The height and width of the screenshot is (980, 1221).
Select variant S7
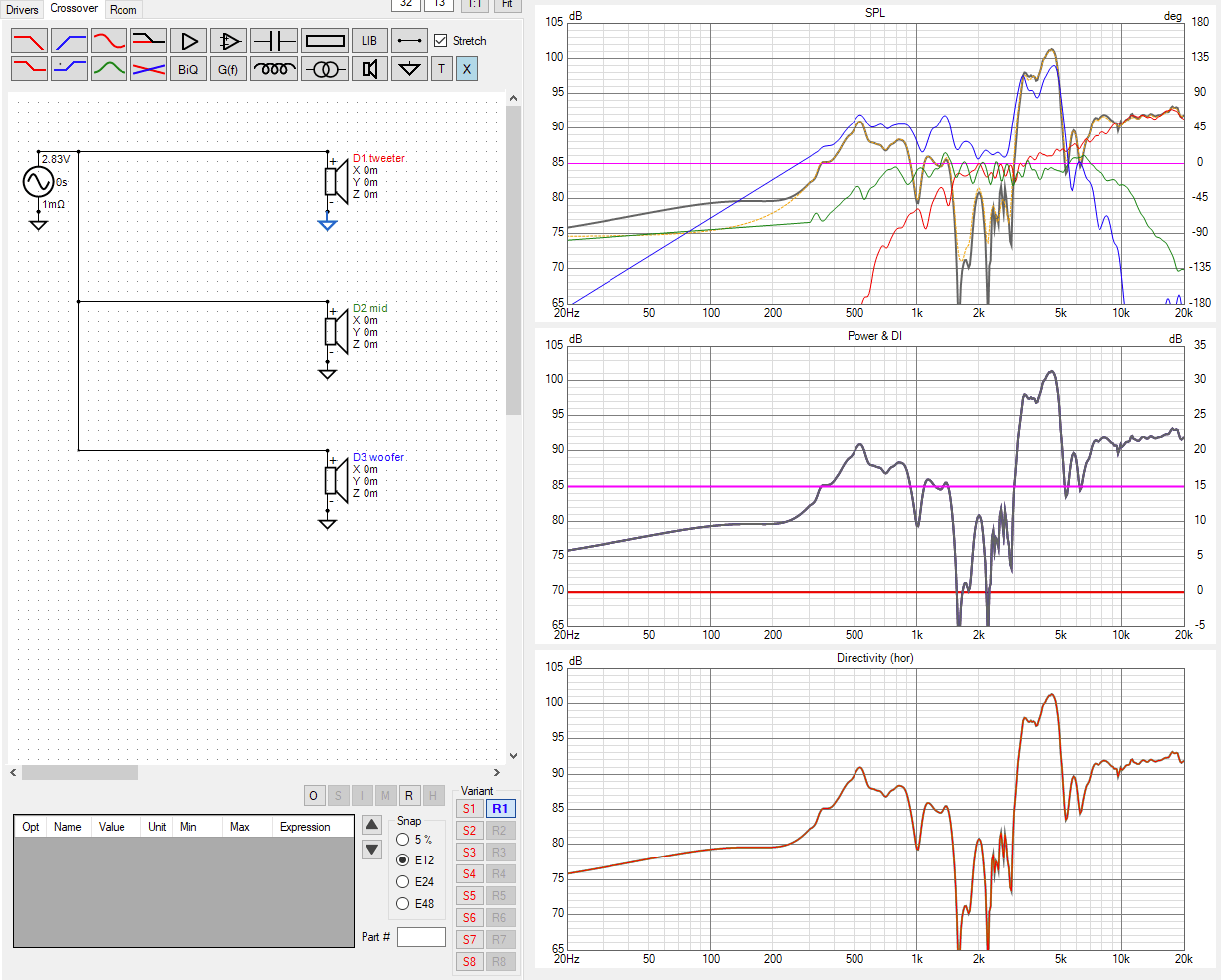pyautogui.click(x=470, y=939)
